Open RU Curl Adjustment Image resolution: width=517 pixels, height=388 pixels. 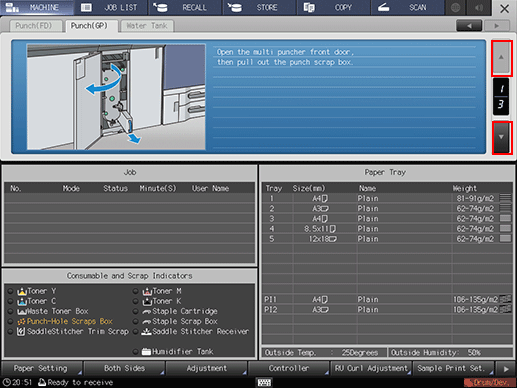371,368
